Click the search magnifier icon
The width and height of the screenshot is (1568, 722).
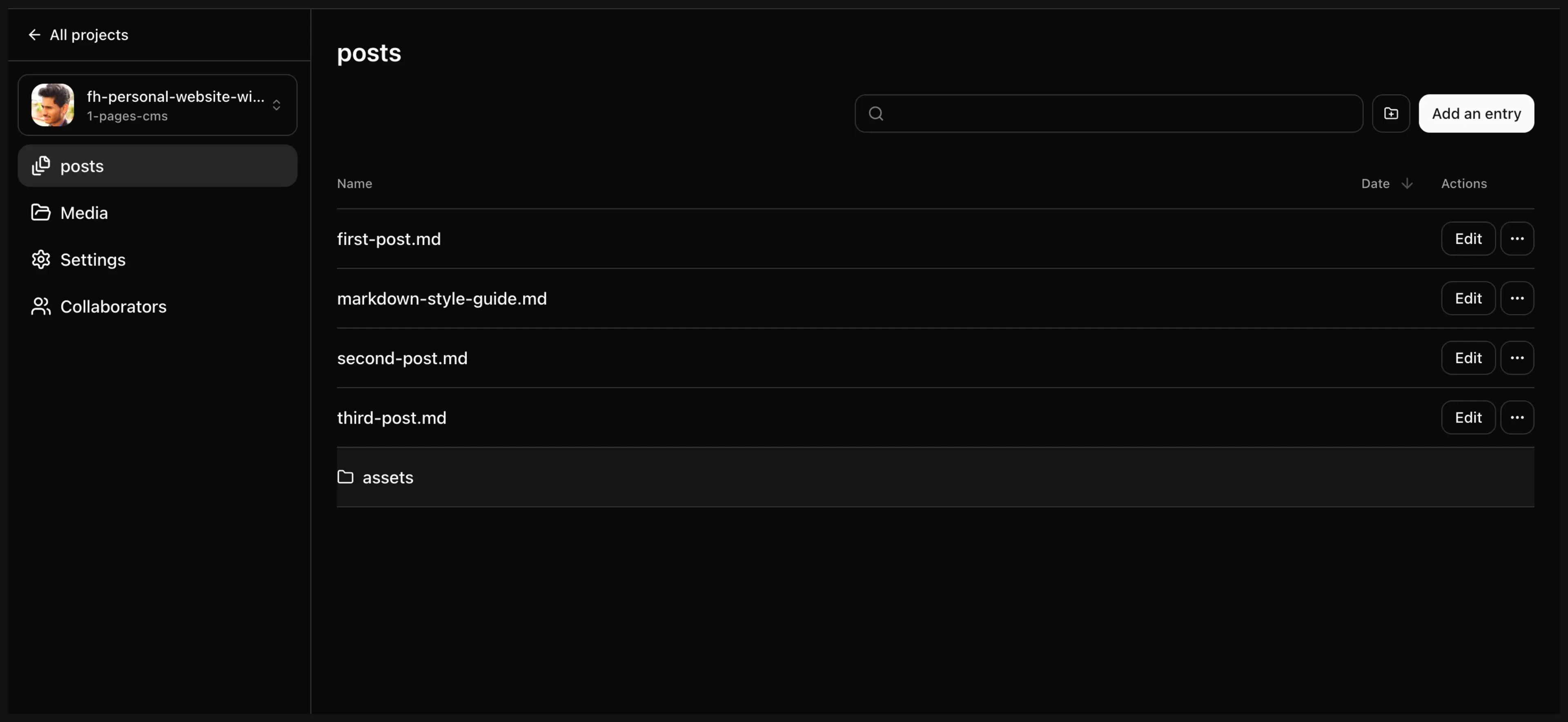coord(876,113)
